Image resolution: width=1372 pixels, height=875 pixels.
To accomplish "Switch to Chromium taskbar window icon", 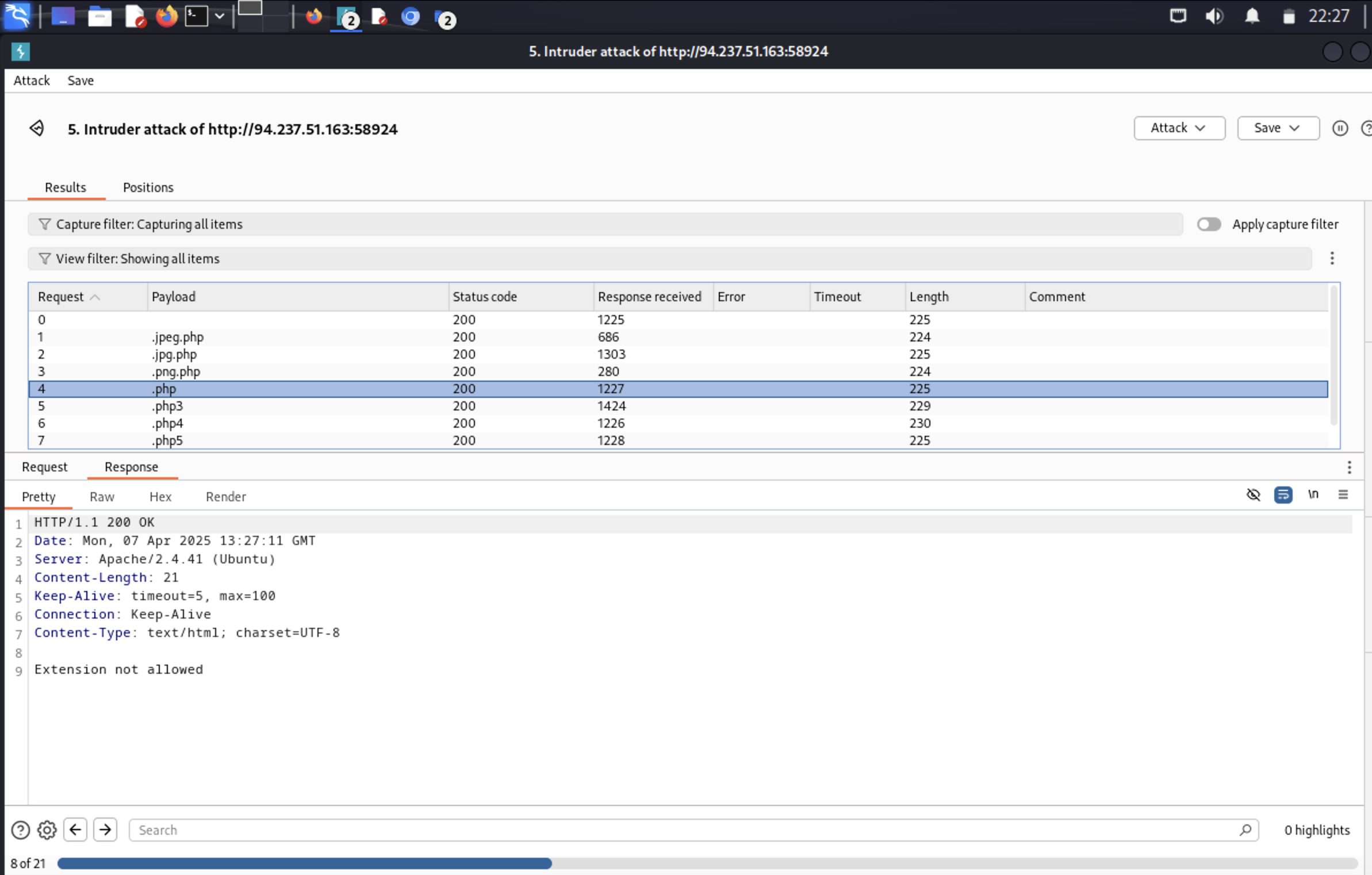I will 411,17.
